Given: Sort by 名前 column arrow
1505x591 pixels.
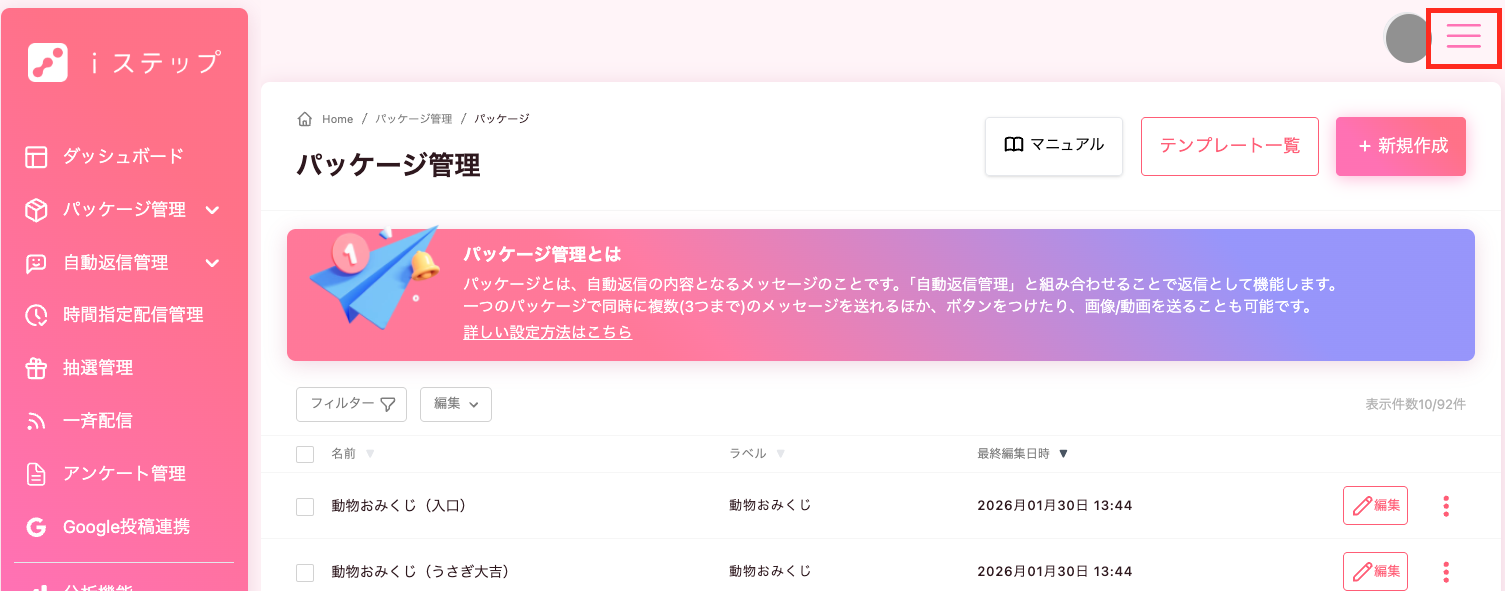Looking at the screenshot, I should point(370,454).
